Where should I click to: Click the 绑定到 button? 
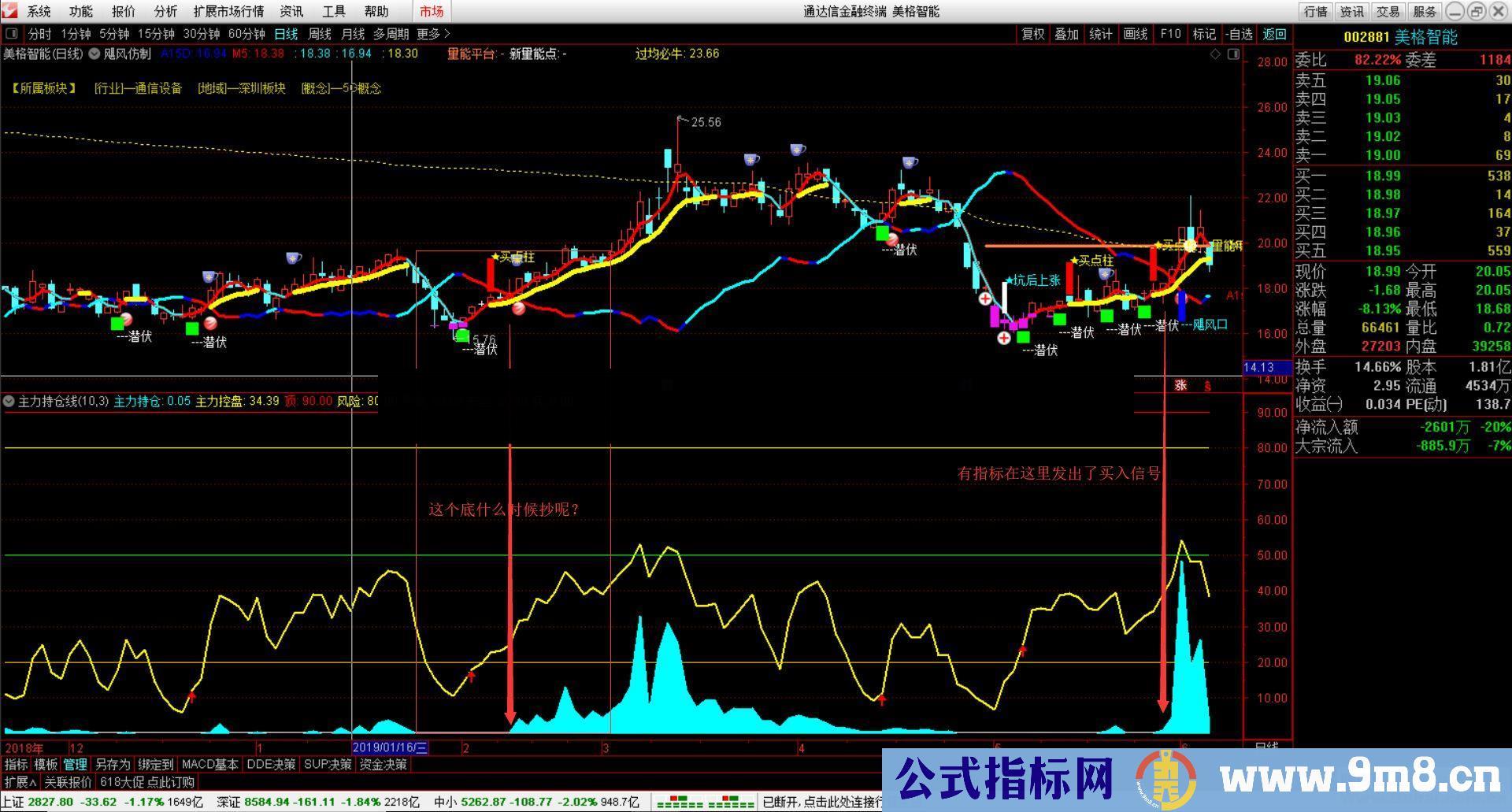click(x=155, y=764)
